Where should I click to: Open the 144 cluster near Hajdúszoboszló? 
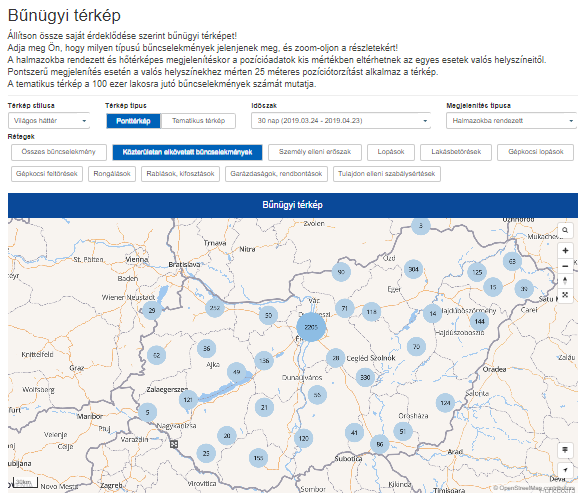coord(480,321)
